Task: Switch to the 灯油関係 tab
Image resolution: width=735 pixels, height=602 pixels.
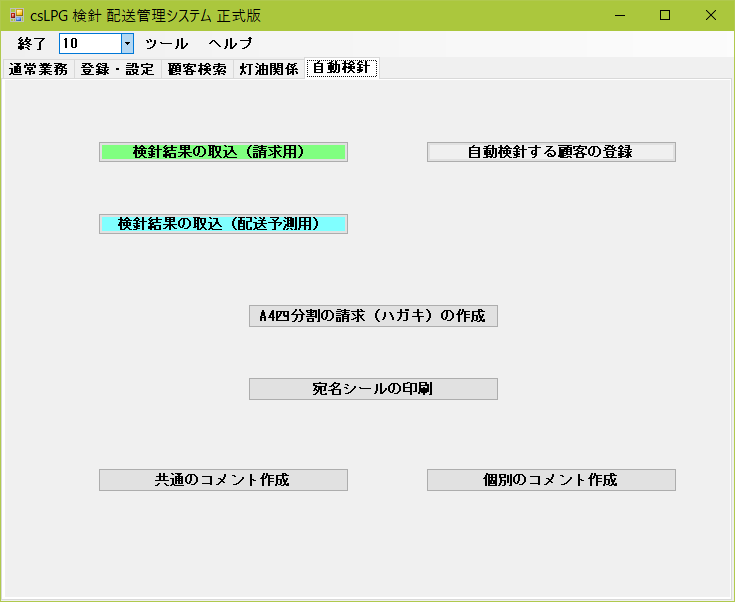Action: pyautogui.click(x=269, y=69)
